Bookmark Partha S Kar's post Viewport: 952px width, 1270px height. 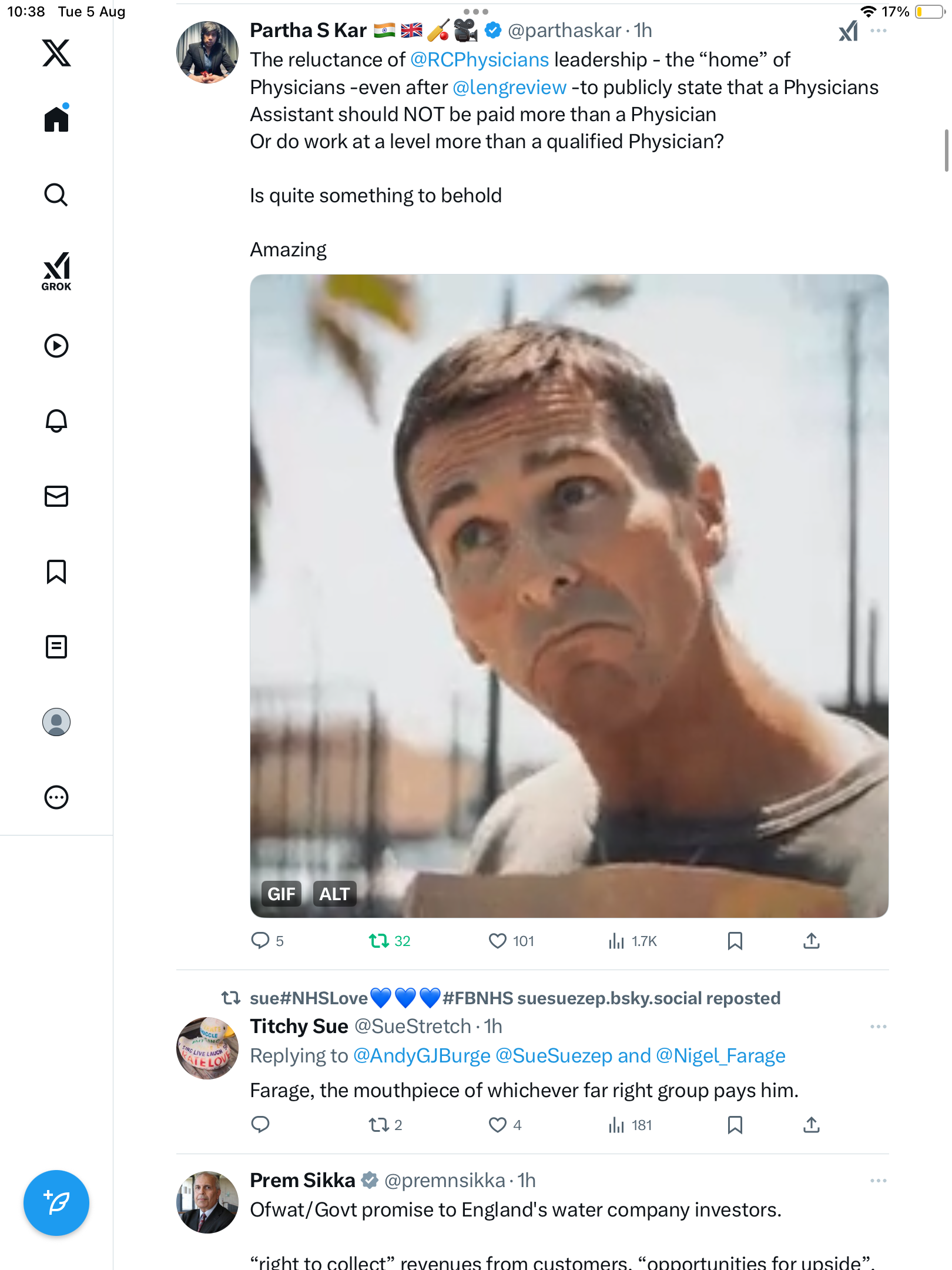[735, 941]
